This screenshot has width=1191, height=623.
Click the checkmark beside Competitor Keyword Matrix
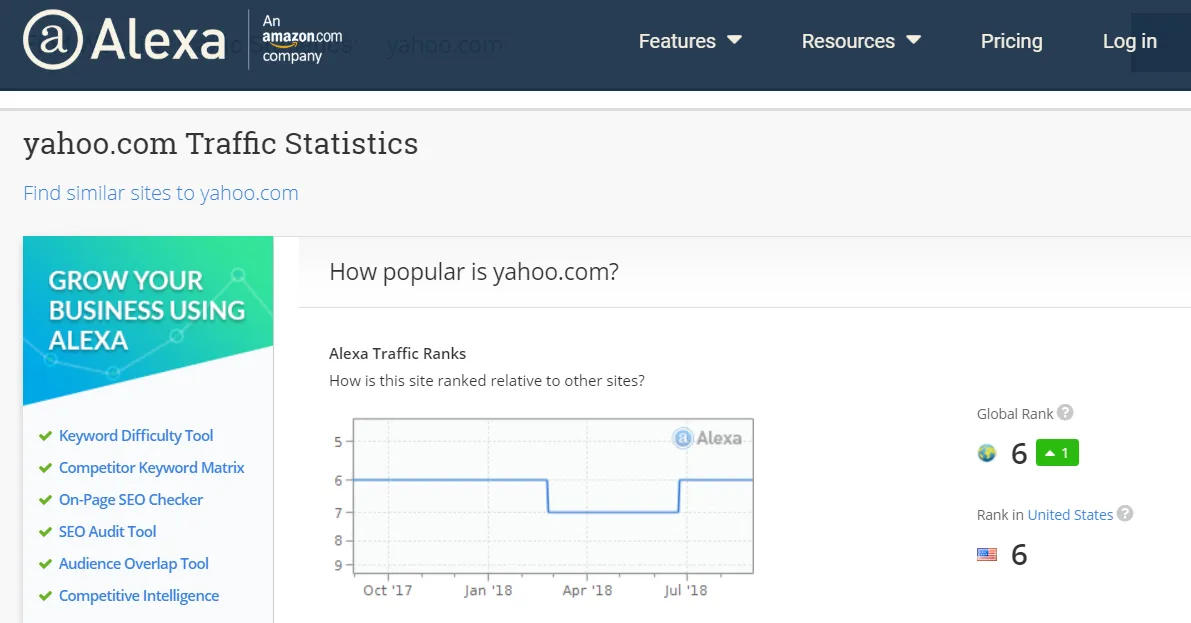(x=45, y=468)
